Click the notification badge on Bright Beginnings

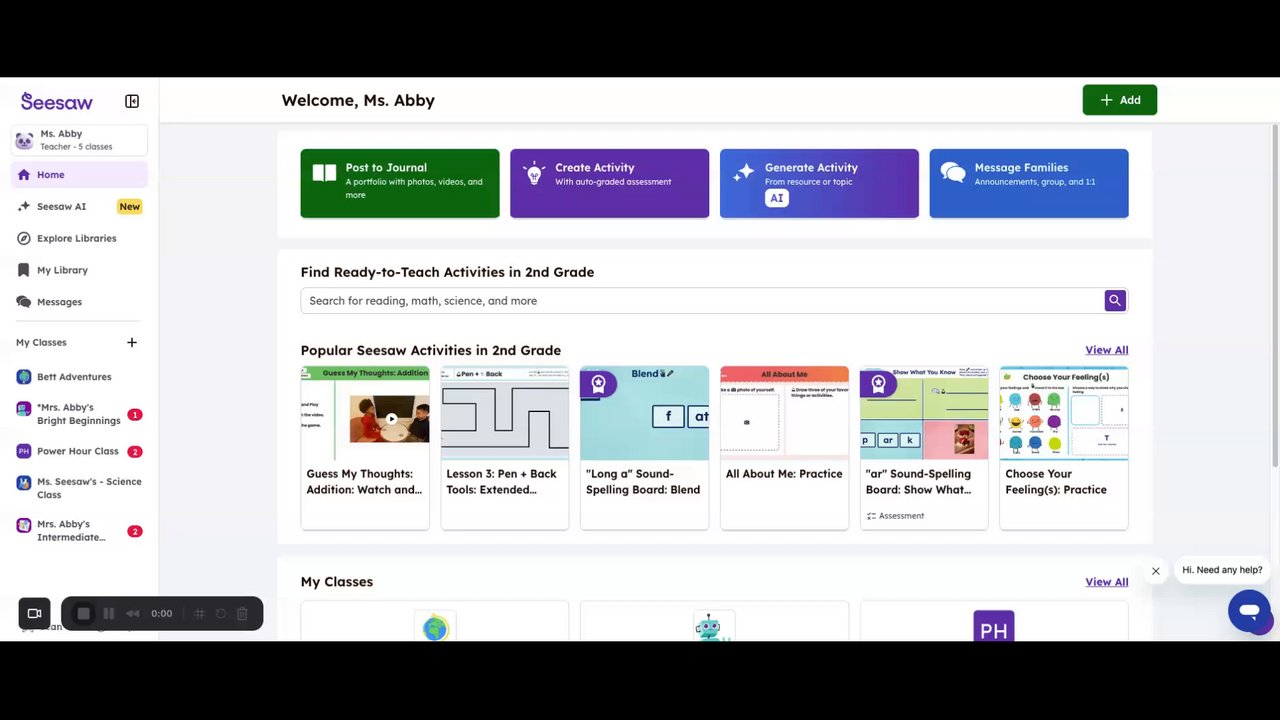coord(135,415)
